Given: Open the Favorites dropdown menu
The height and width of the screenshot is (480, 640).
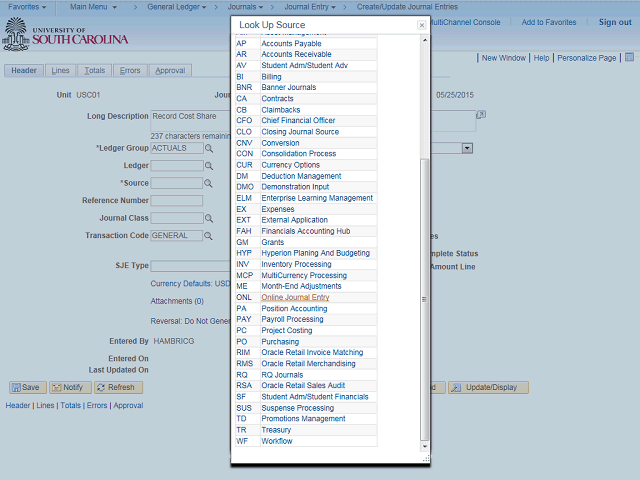Looking at the screenshot, I should (x=27, y=7).
